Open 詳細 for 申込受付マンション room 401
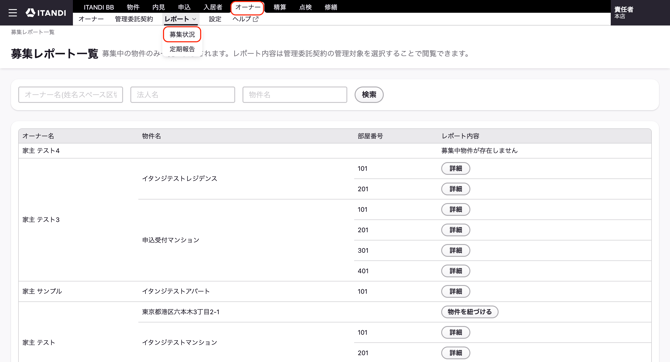The width and height of the screenshot is (670, 362). [x=455, y=271]
